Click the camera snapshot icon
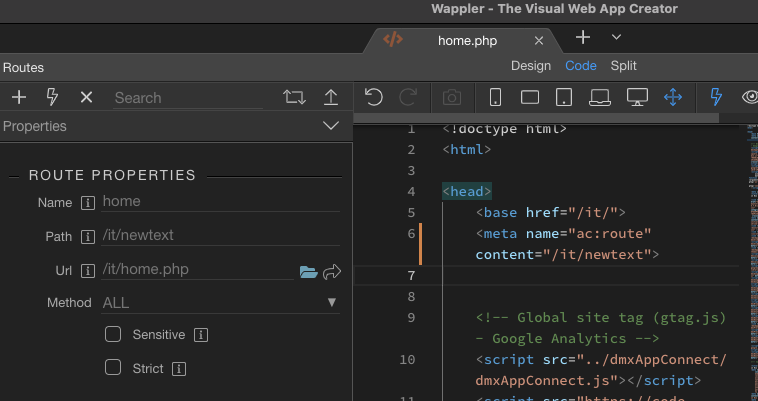758x401 pixels. pyautogui.click(x=452, y=98)
